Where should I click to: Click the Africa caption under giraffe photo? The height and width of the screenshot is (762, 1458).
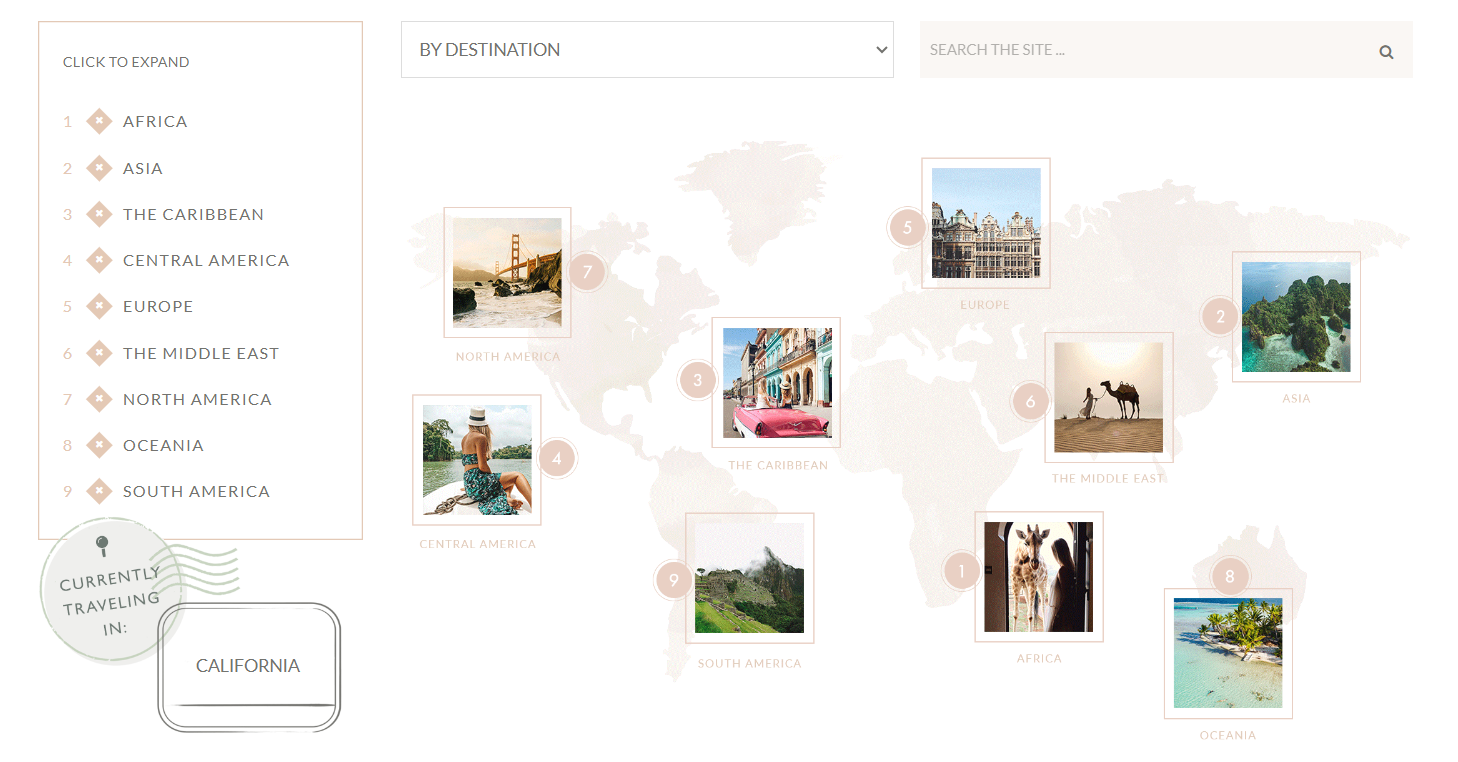point(1039,659)
